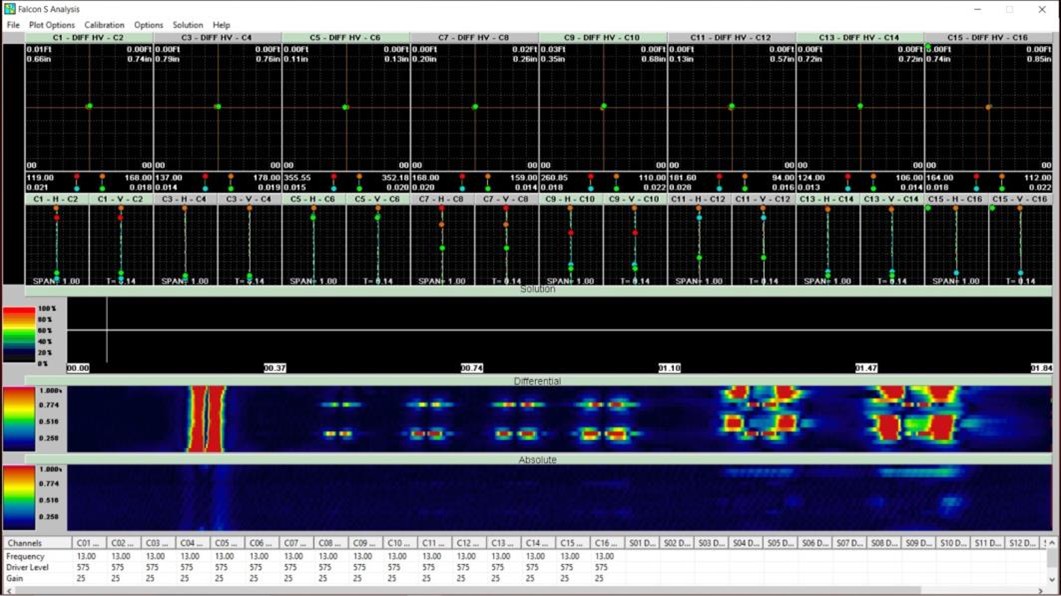This screenshot has height=596, width=1061.
Task: Select the C04 channel column header
Action: point(187,543)
